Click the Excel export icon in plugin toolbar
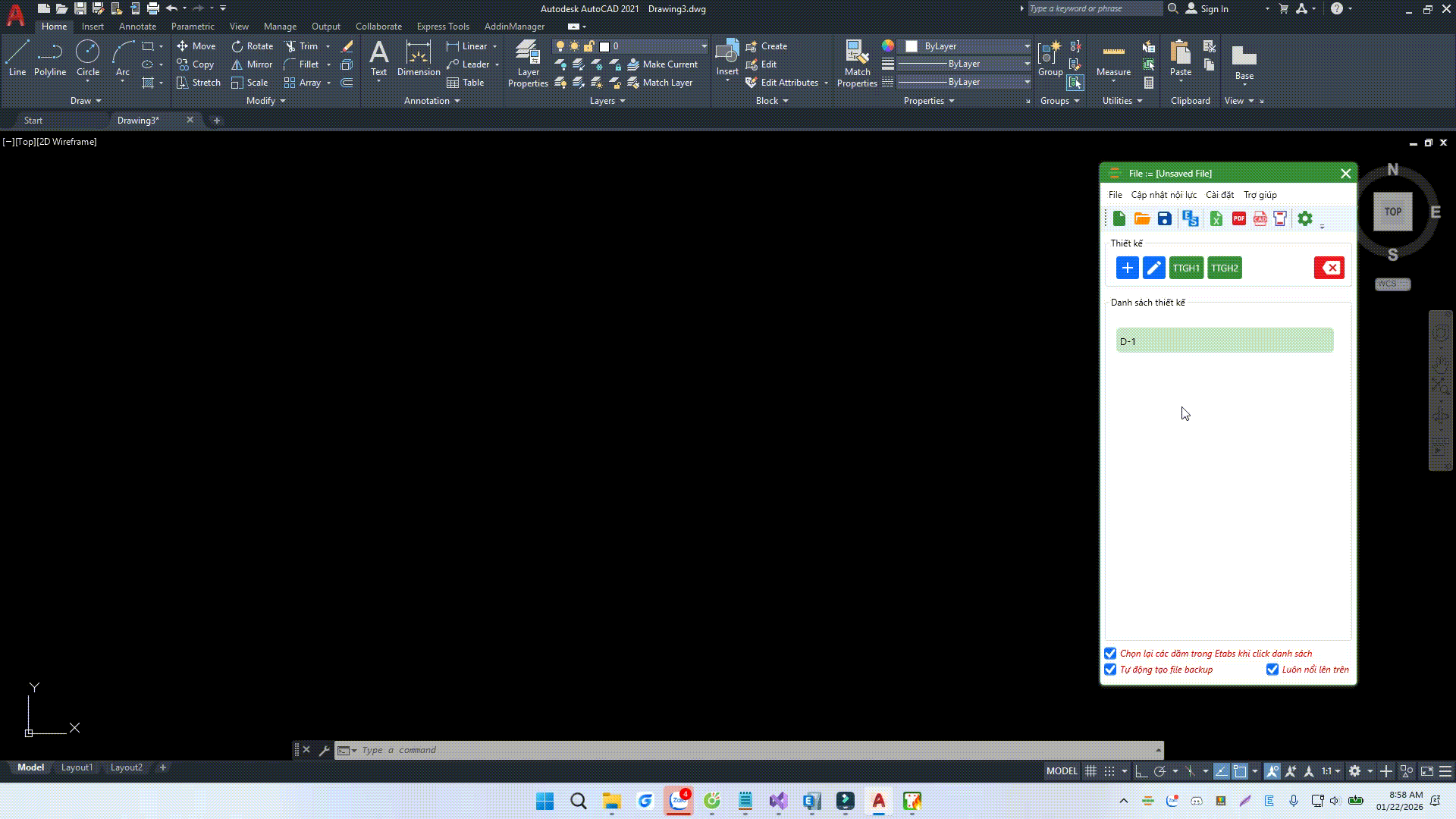The height and width of the screenshot is (819, 1456). point(1216,219)
